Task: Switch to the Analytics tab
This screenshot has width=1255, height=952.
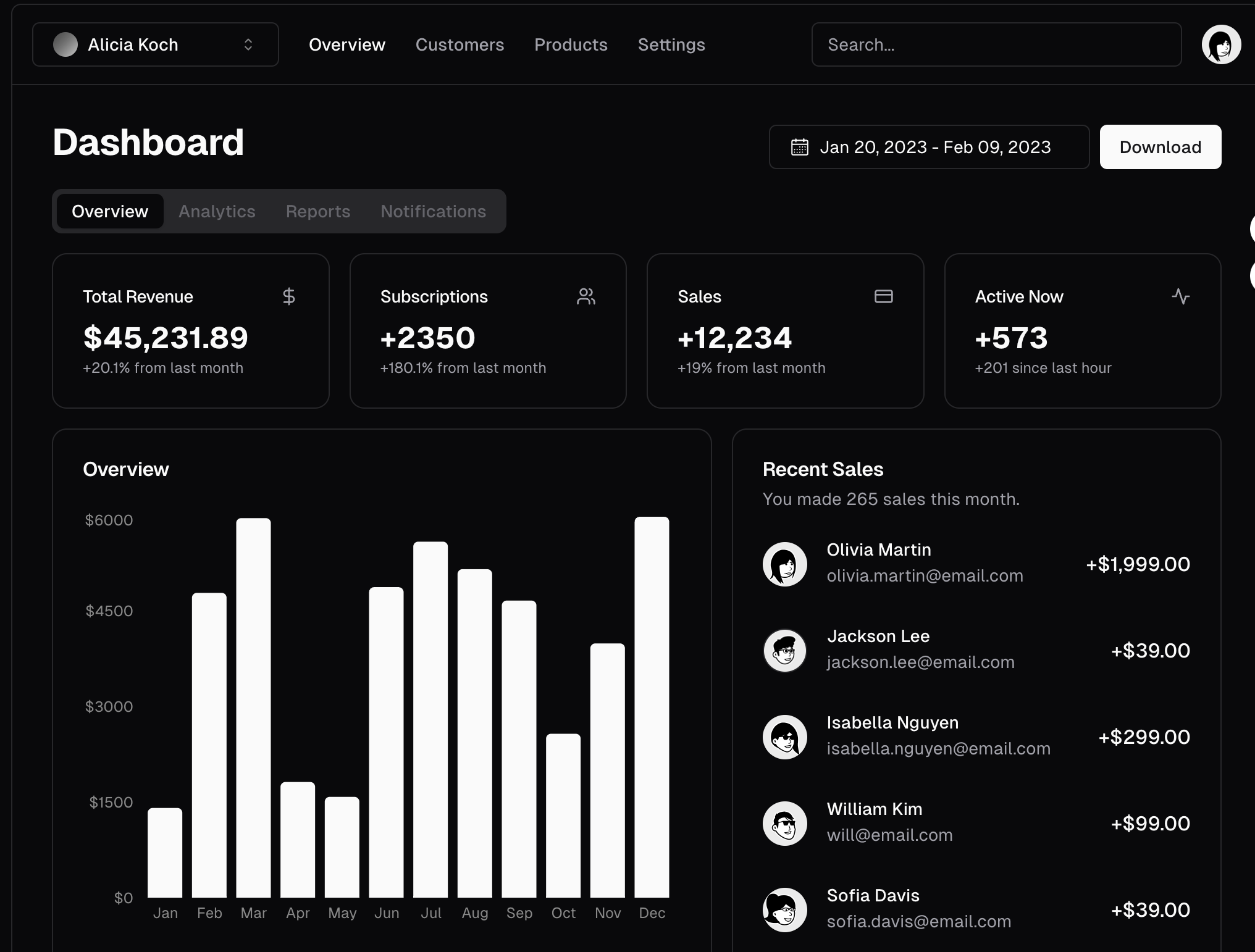Action: (x=217, y=211)
